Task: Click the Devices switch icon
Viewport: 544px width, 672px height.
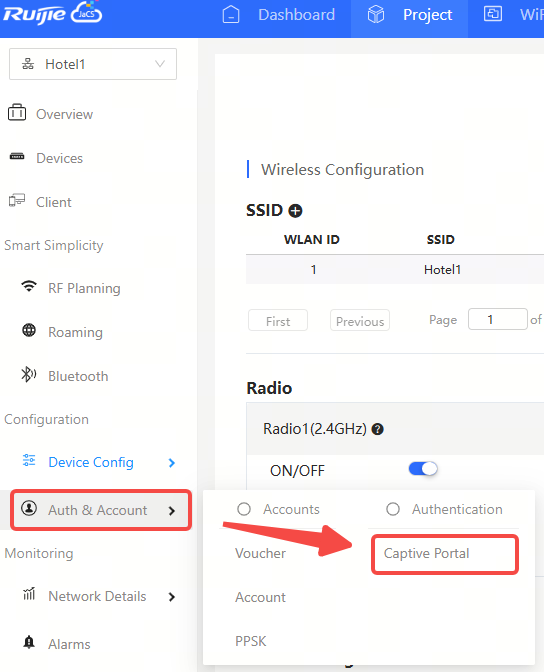Action: [17, 156]
